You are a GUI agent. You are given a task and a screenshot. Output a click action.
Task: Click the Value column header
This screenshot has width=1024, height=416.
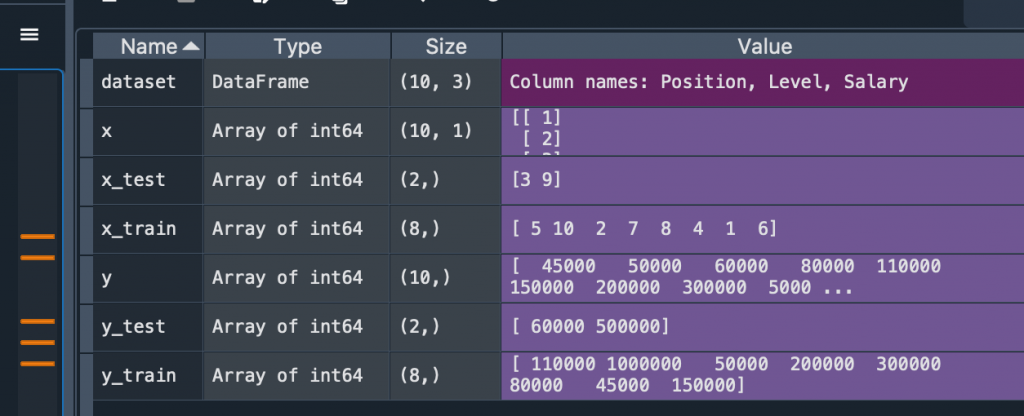tap(763, 46)
